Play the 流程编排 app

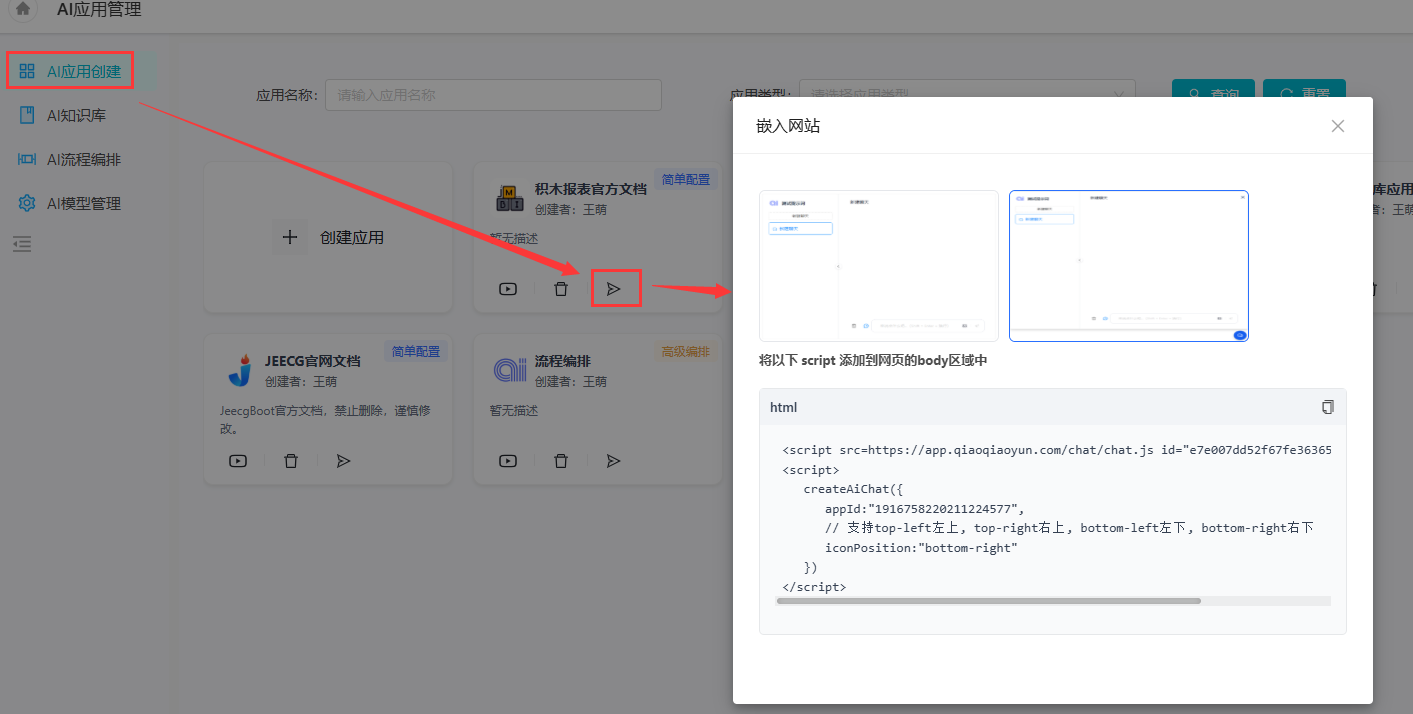click(508, 461)
